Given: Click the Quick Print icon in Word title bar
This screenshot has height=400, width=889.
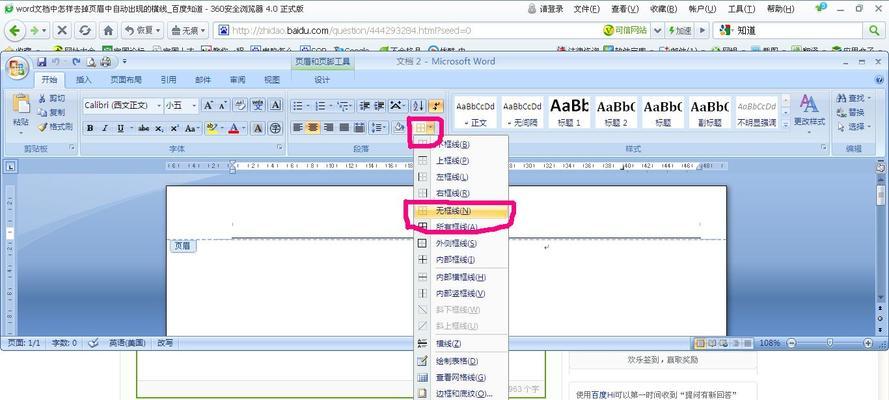Looking at the screenshot, I should (106, 61).
